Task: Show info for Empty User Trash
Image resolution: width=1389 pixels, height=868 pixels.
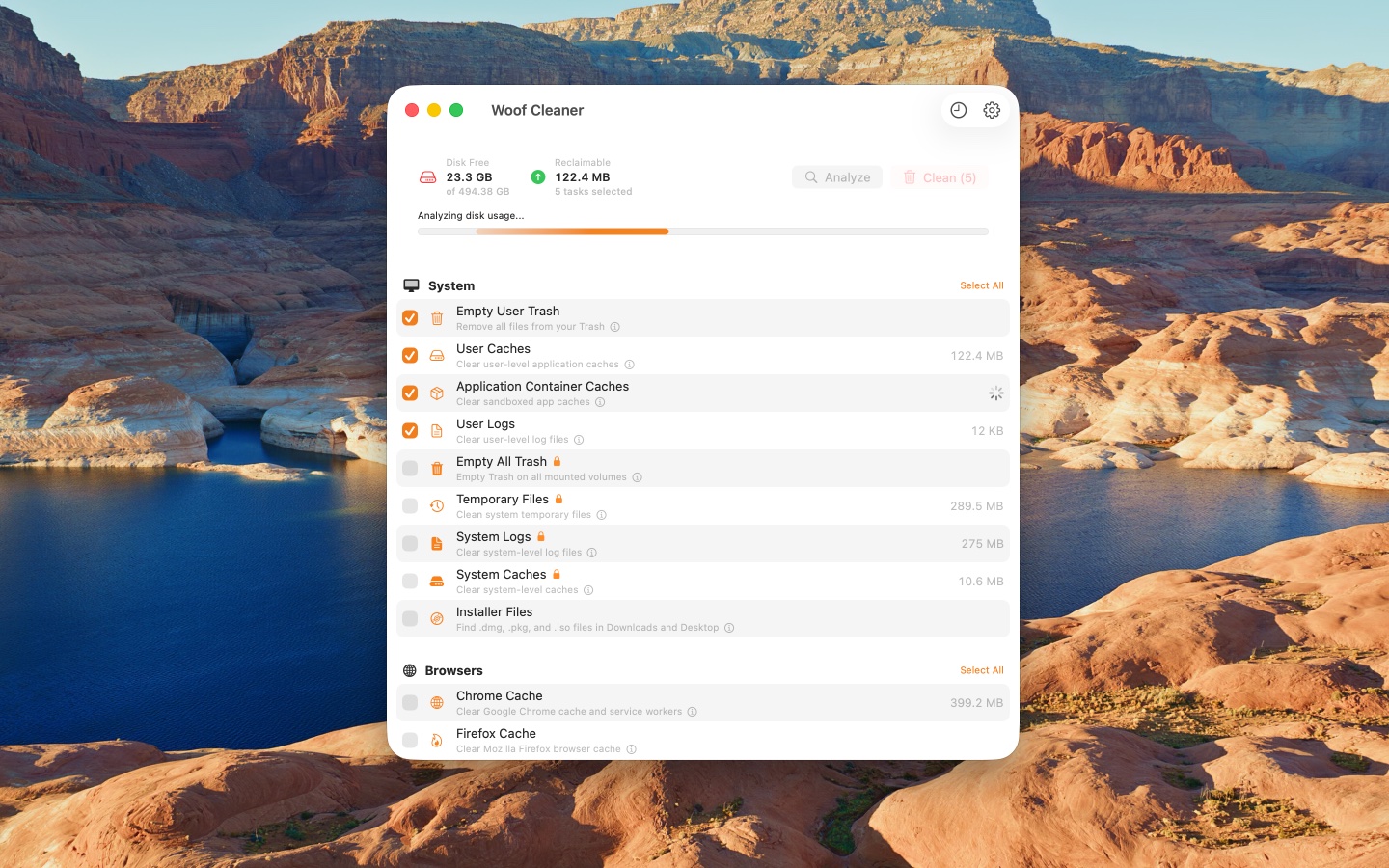Action: [x=614, y=327]
